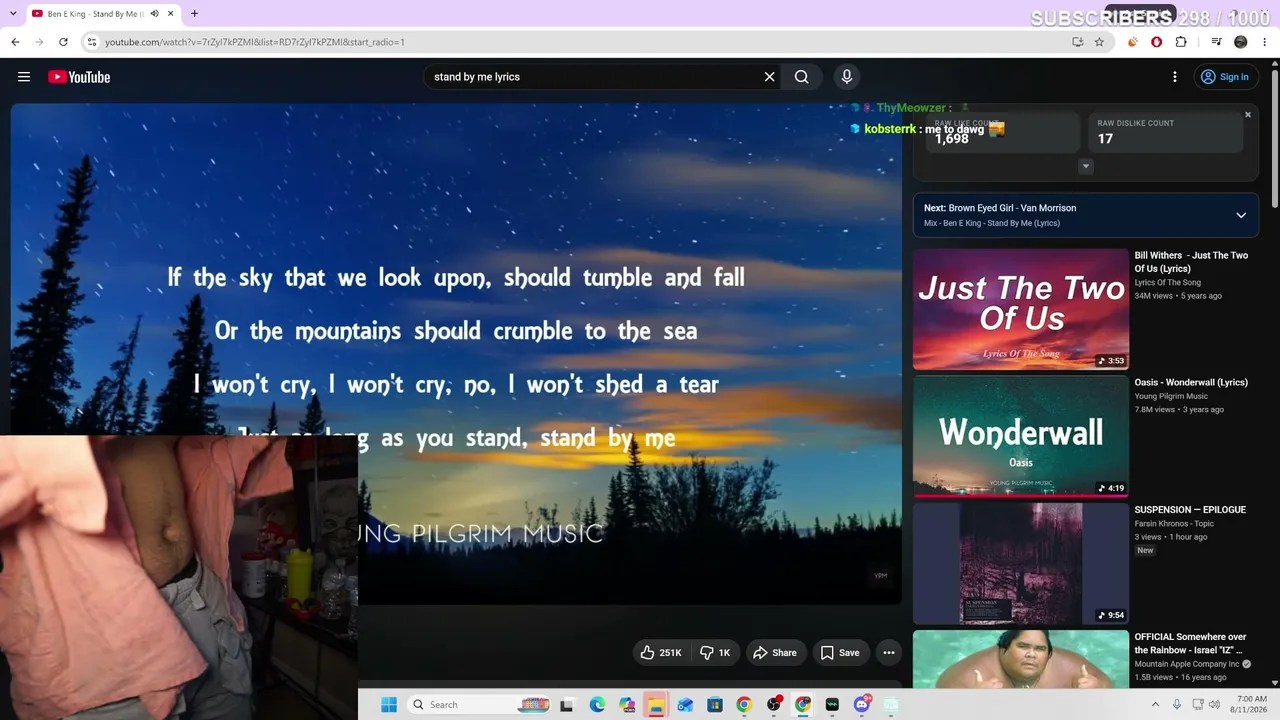Viewport: 1280px width, 720px height.
Task: Open the Just The Two Of Us thumbnail
Action: (1021, 309)
